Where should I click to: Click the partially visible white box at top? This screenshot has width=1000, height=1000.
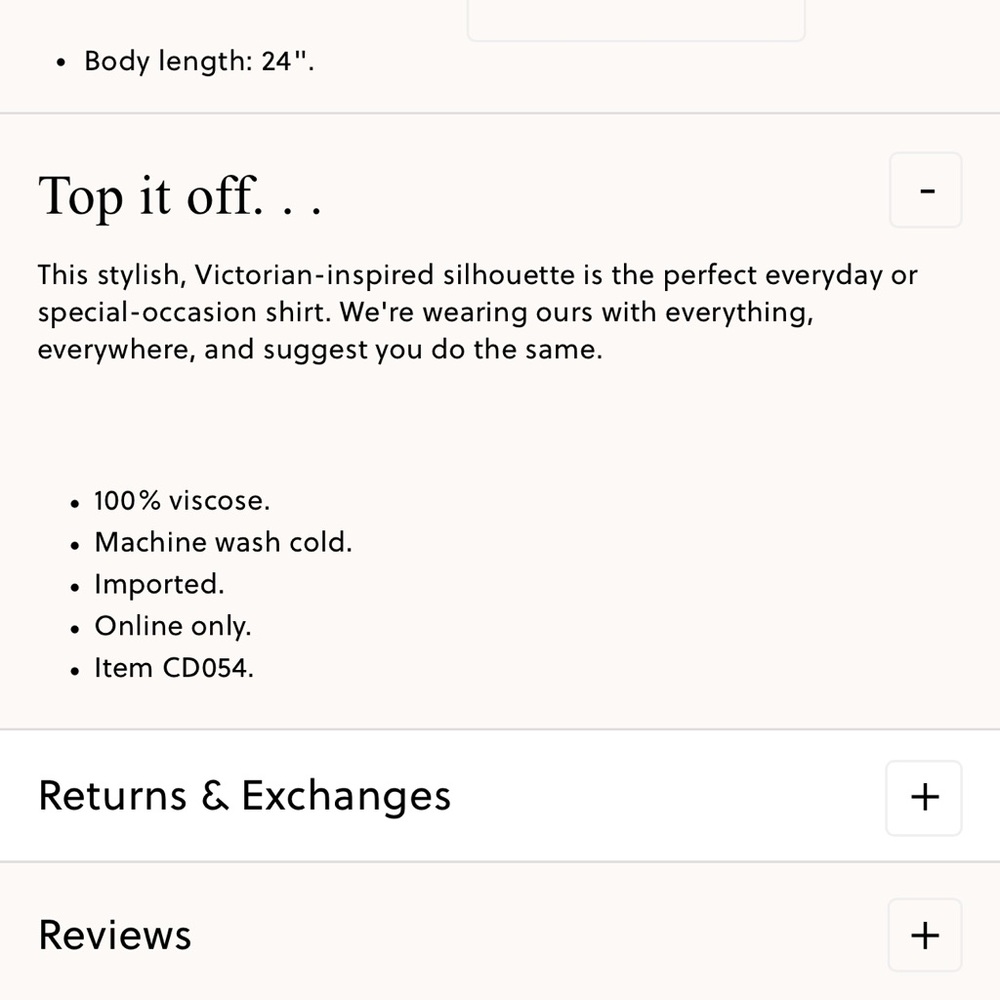636,20
